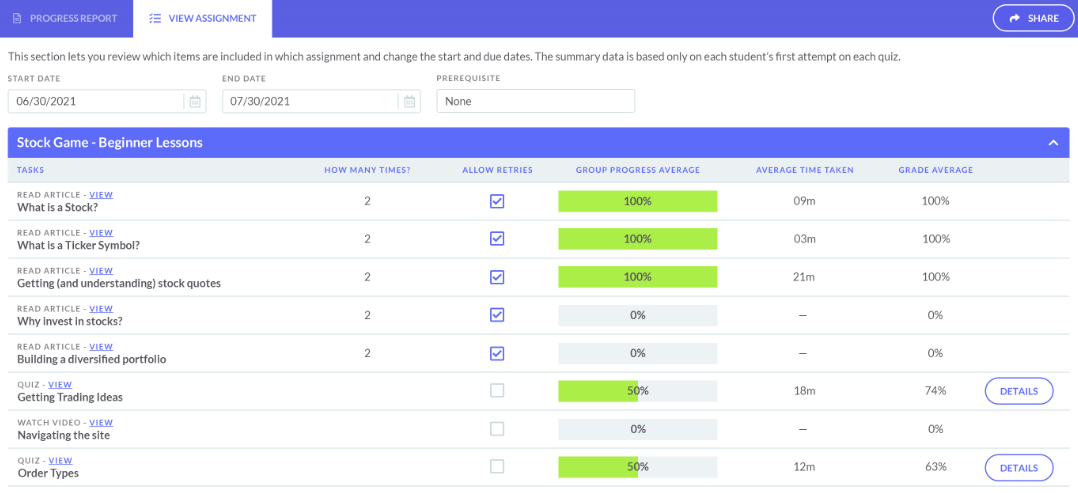Open the End Date calendar icon
This screenshot has width=1078, height=493.
(x=409, y=101)
